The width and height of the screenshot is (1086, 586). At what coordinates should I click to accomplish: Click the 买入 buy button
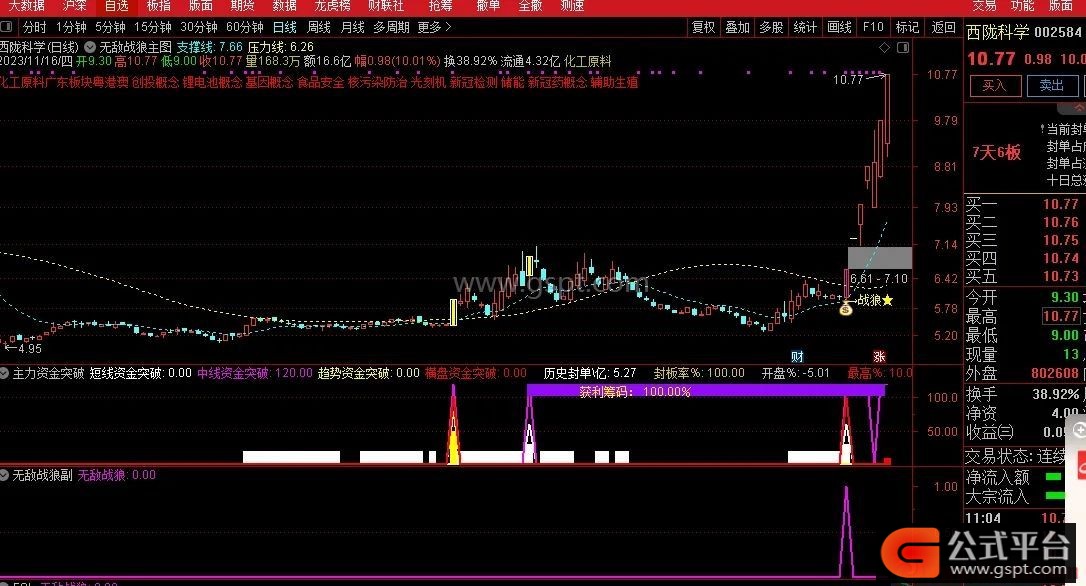pos(994,85)
